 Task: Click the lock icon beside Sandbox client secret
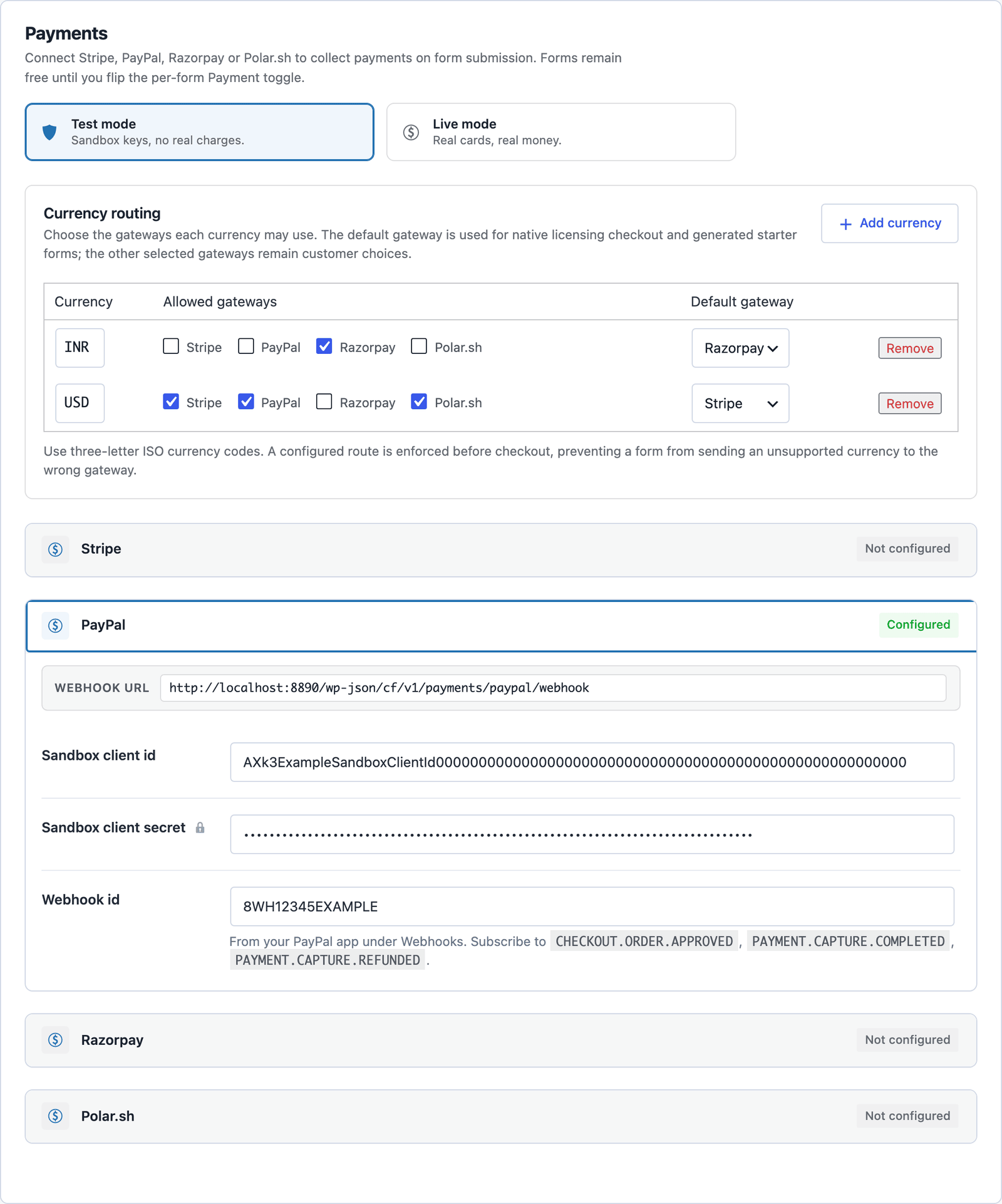pos(200,828)
